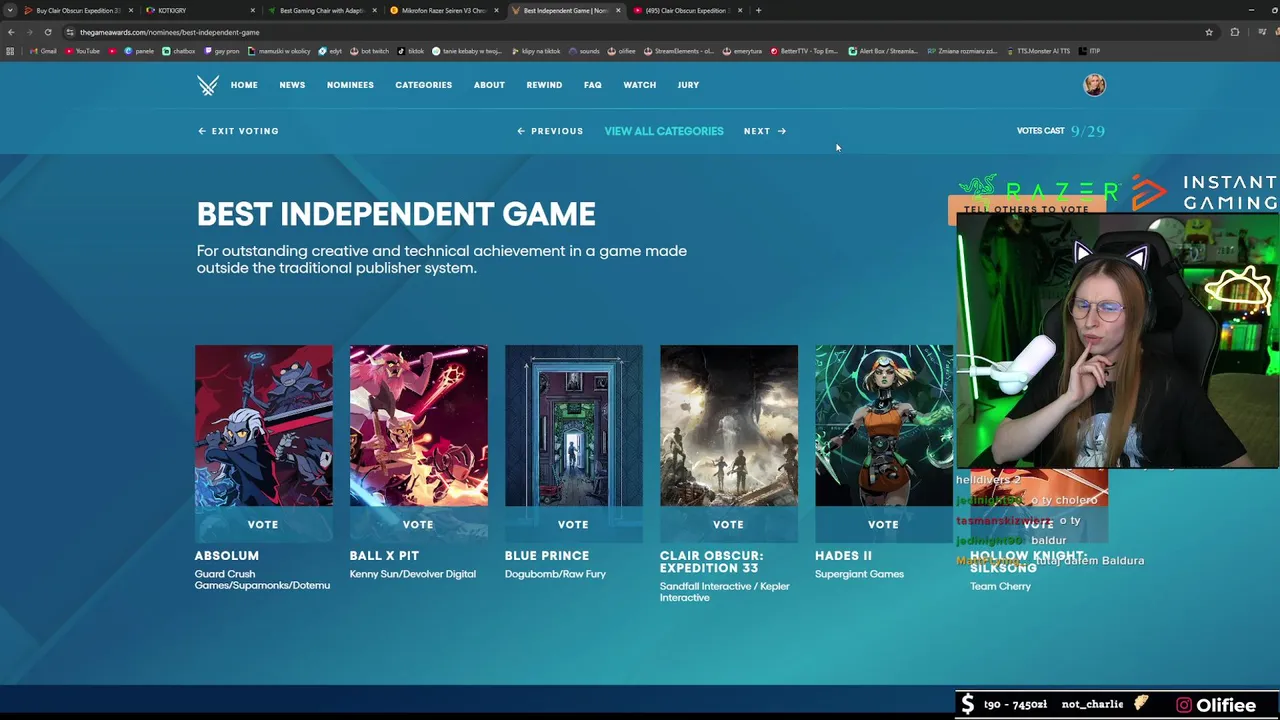View site information icon in address bar
The height and width of the screenshot is (720, 1280).
point(70,32)
